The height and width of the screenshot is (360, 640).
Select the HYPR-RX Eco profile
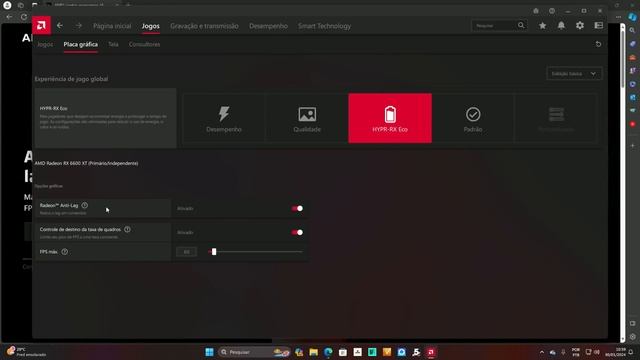pos(390,118)
